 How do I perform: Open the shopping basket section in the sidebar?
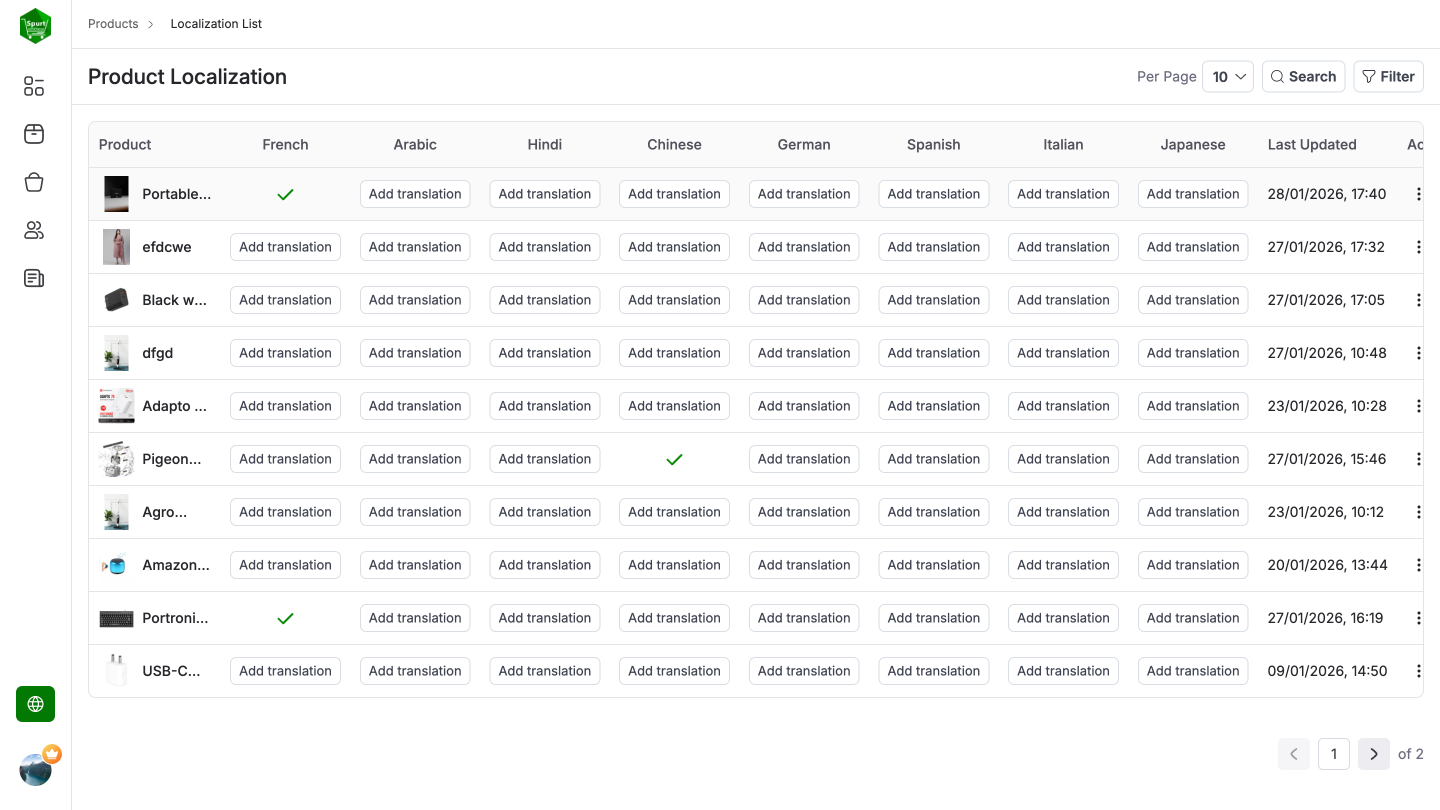tap(33, 182)
